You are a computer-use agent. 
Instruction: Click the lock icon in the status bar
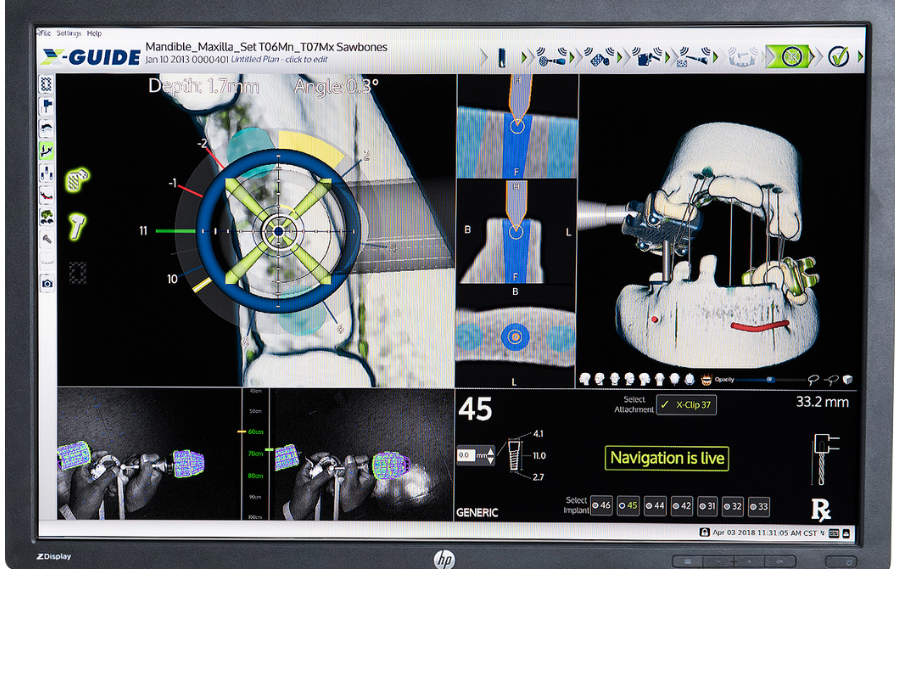(704, 532)
